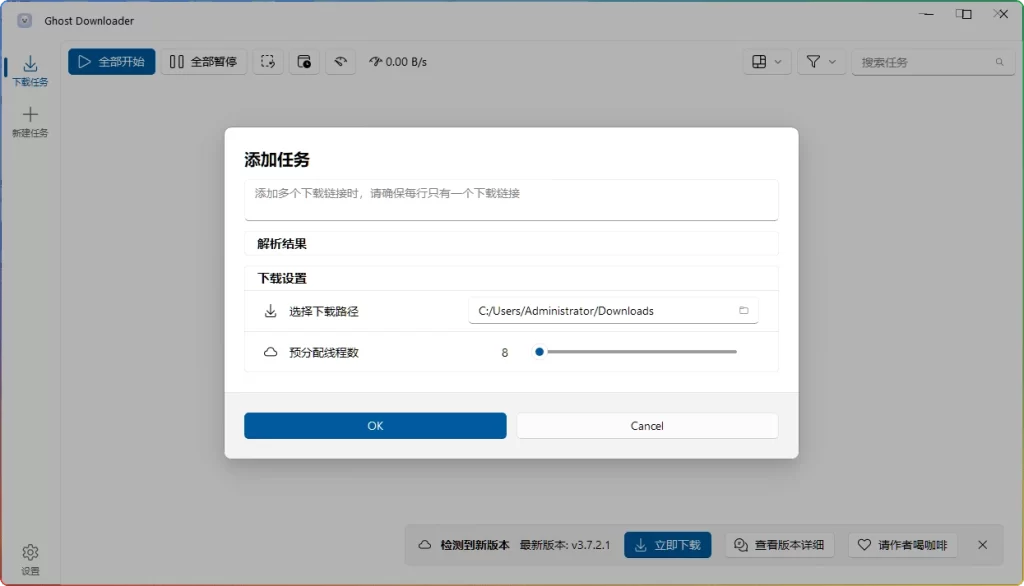Screen dimensions: 1024x586
Task: Cancel the 添加任务 dialog
Action: coord(646,425)
